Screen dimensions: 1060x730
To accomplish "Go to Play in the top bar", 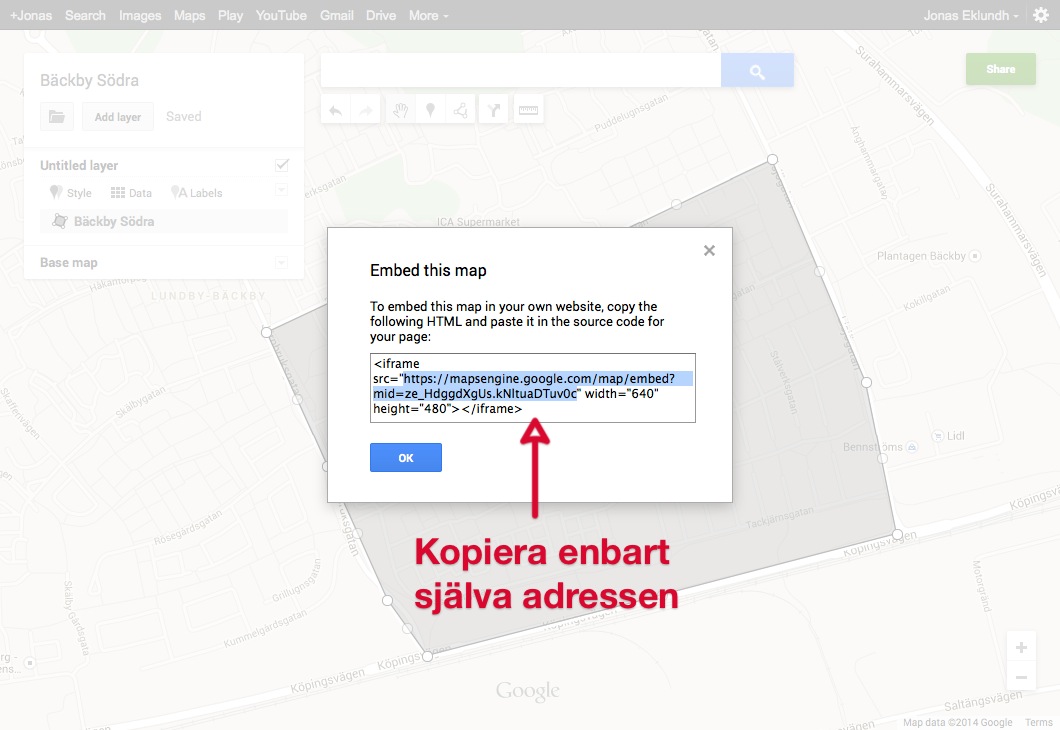I will click(231, 16).
